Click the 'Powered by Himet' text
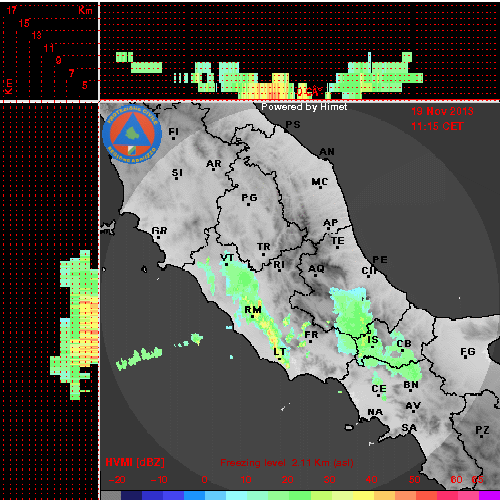 (304, 107)
